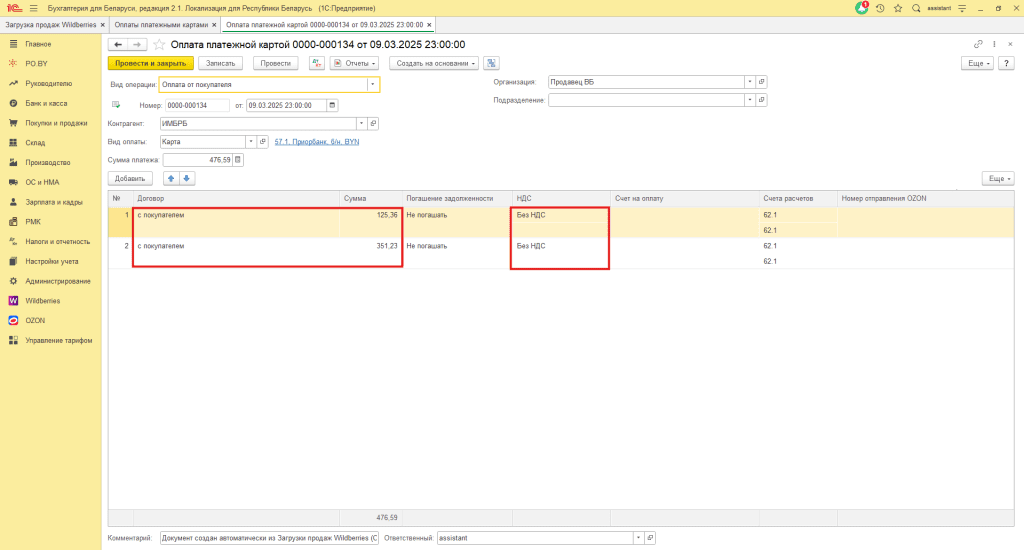Move row up with blue arrow
Viewport: 1024px width, 550px height.
(x=170, y=178)
